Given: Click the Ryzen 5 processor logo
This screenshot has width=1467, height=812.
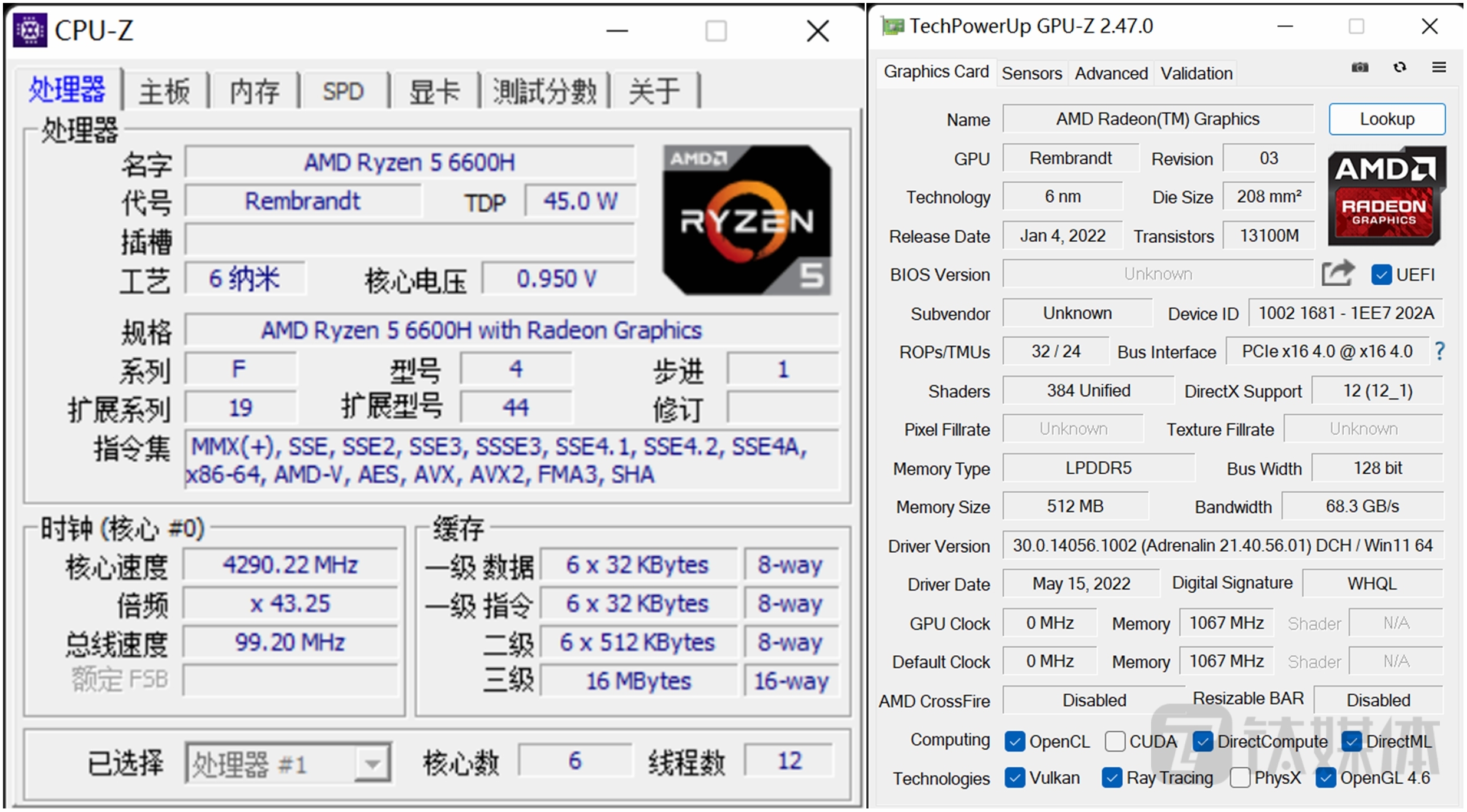Looking at the screenshot, I should [746, 220].
